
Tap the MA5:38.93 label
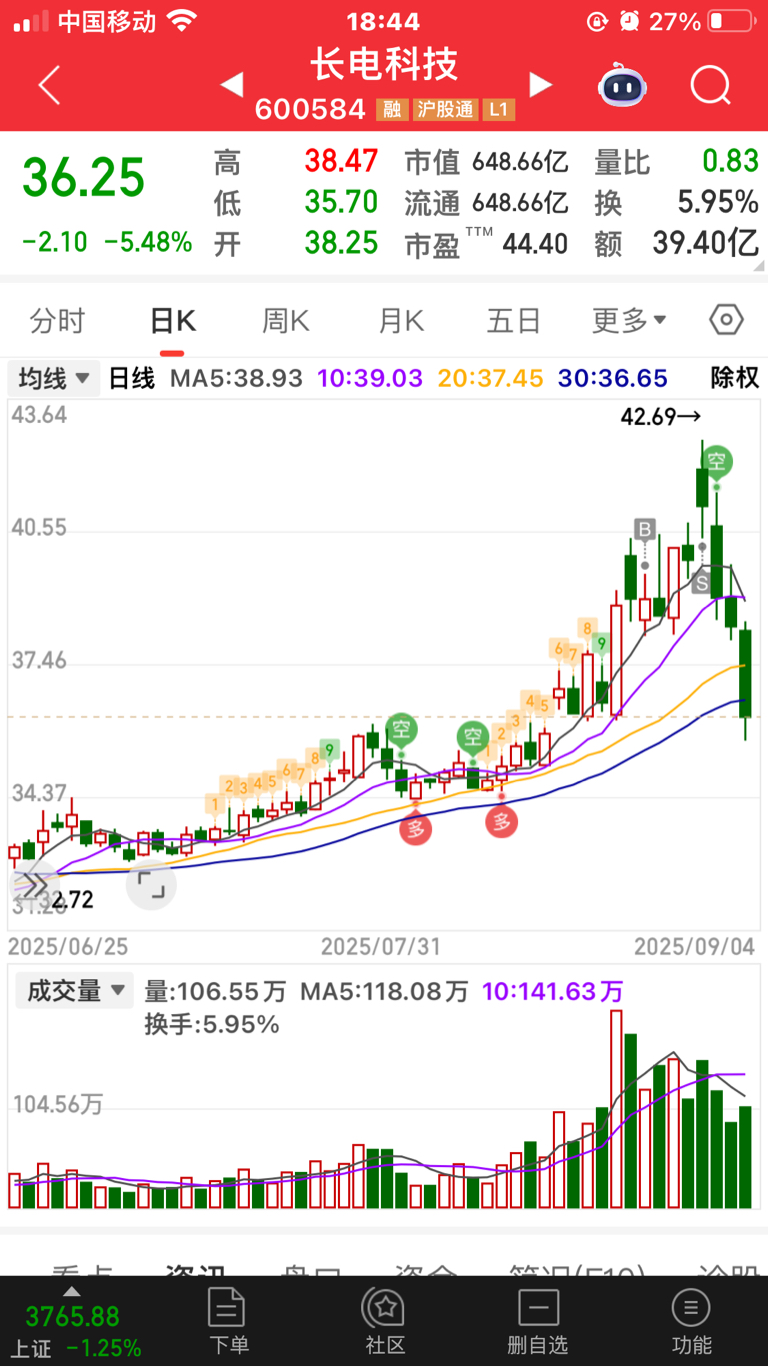point(237,378)
